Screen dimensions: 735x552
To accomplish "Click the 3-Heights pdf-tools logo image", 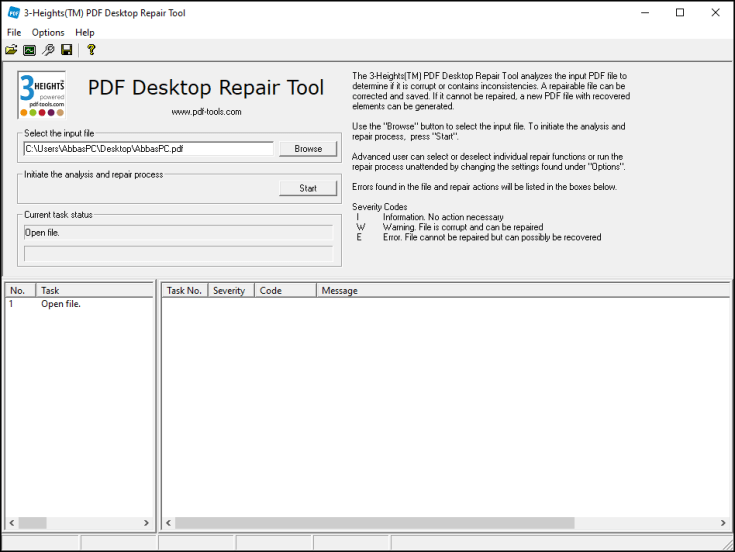I will click(x=43, y=96).
